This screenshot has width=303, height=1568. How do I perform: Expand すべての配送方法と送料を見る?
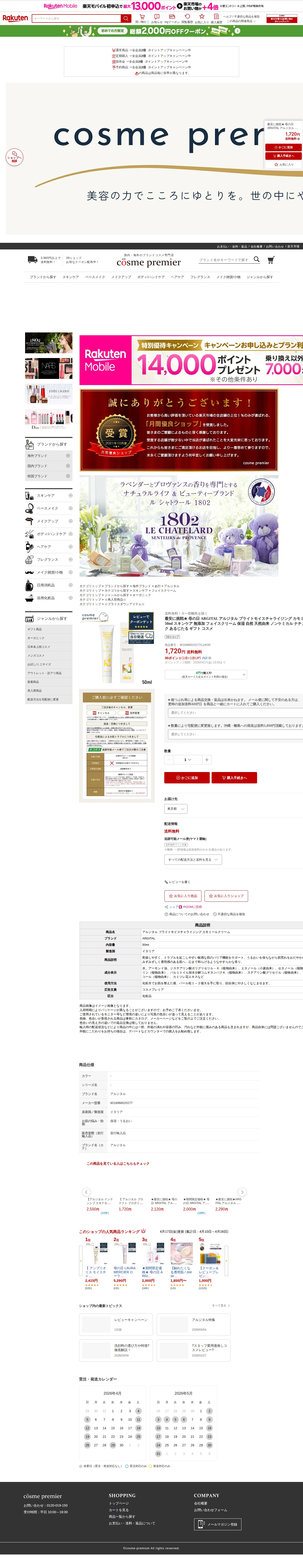(x=193, y=860)
